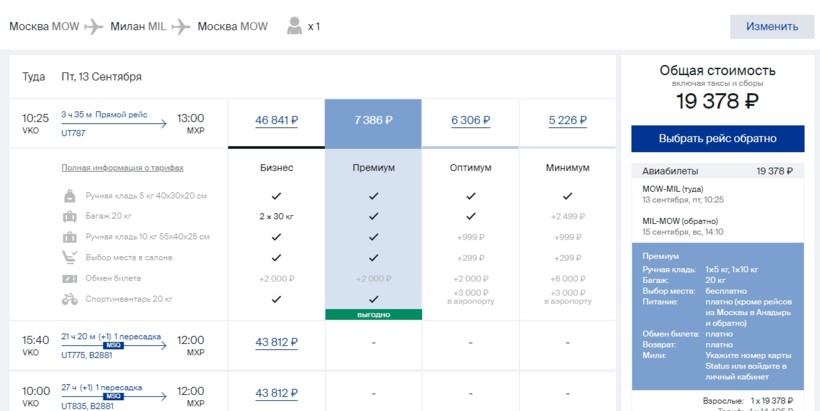Viewport: 820px width, 411px height.
Task: Expand the 10:00 flight Business fare 43 812 ₽
Action: (277, 393)
